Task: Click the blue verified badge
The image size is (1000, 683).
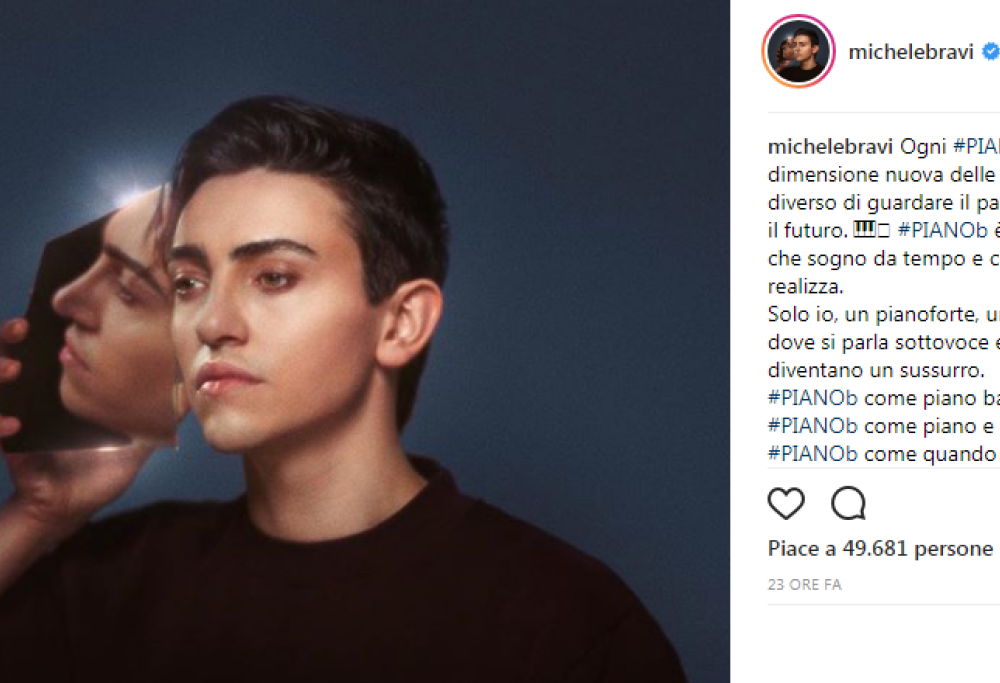Action: (990, 52)
